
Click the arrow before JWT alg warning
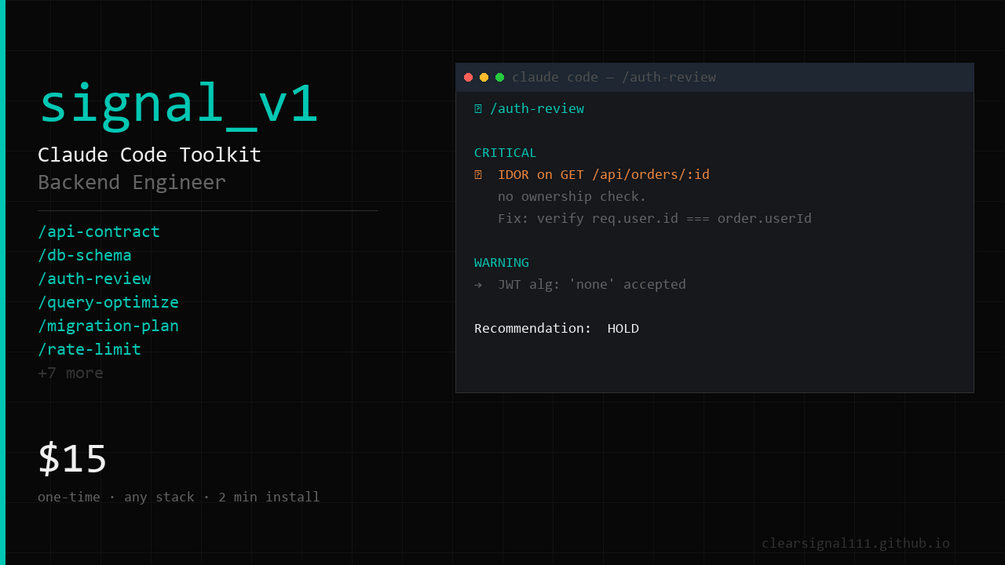tap(478, 285)
